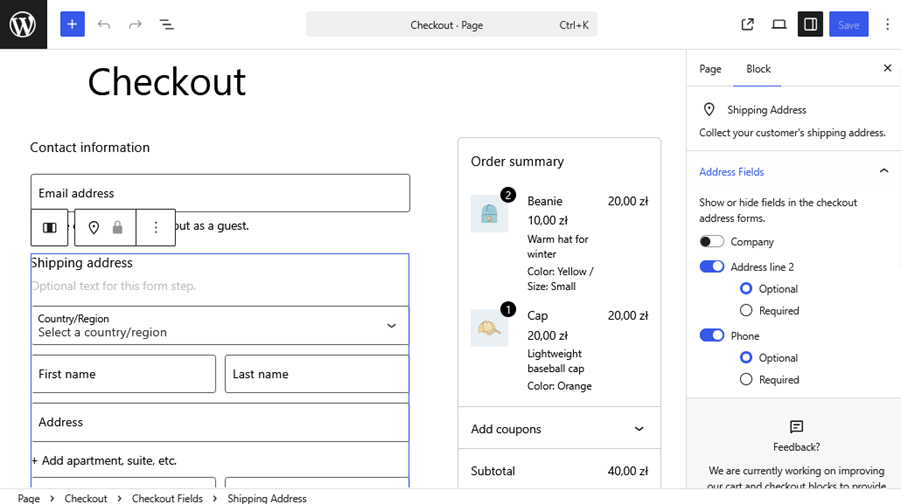901x504 pixels.
Task: Click the Shipping Address block type icon
Action: [x=94, y=228]
